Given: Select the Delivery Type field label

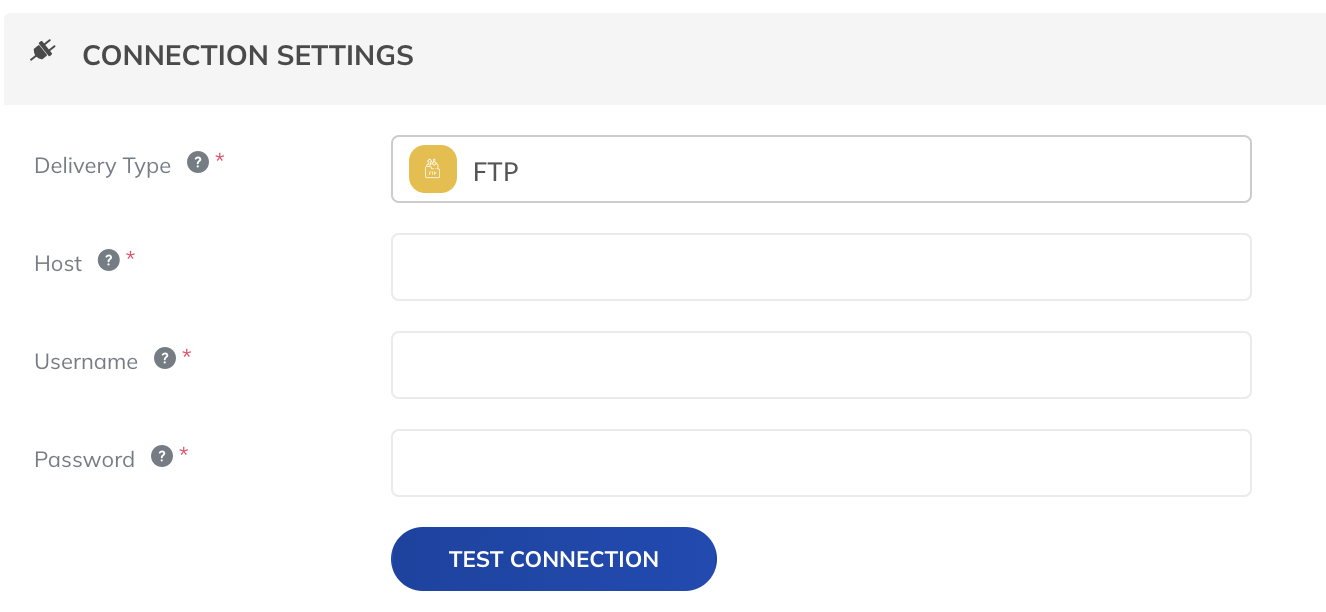Looking at the screenshot, I should [103, 166].
